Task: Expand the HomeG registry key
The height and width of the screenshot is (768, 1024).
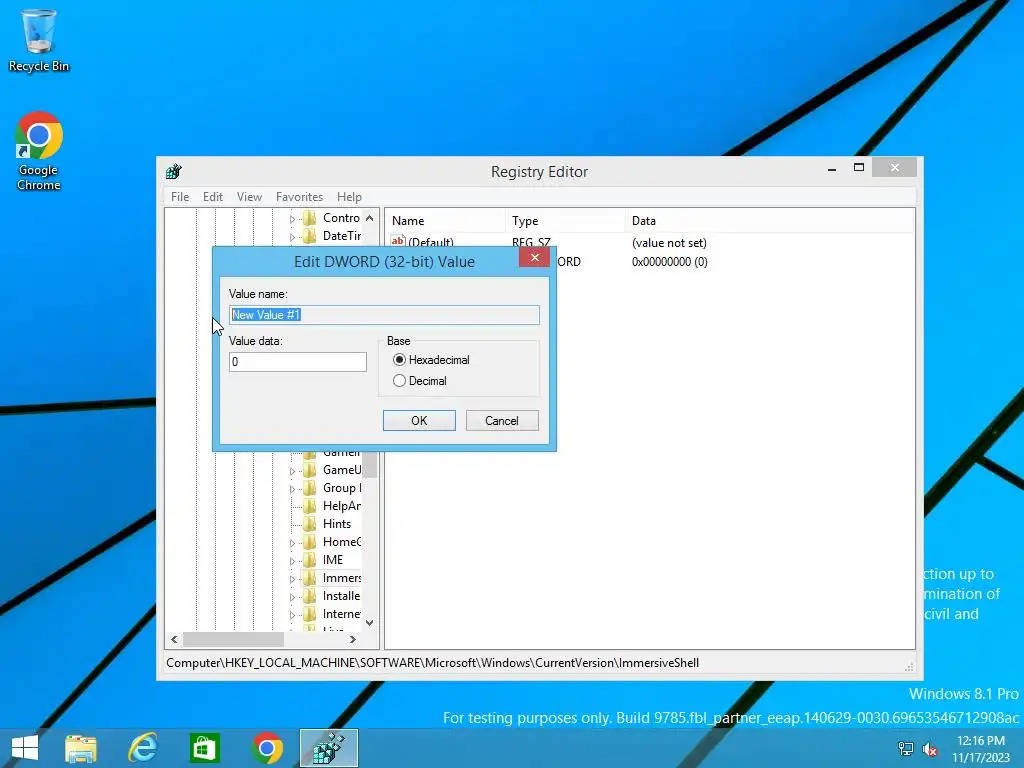Action: click(292, 543)
